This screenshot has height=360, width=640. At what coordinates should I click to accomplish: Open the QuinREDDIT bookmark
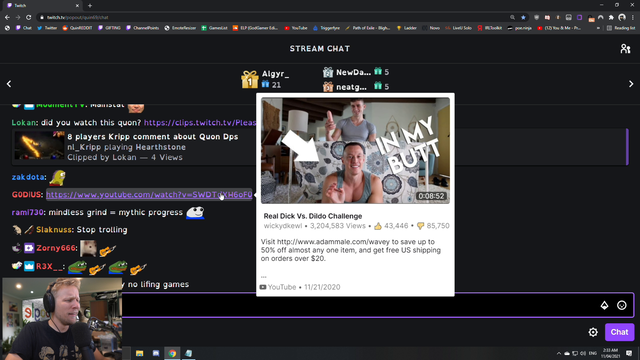78,28
